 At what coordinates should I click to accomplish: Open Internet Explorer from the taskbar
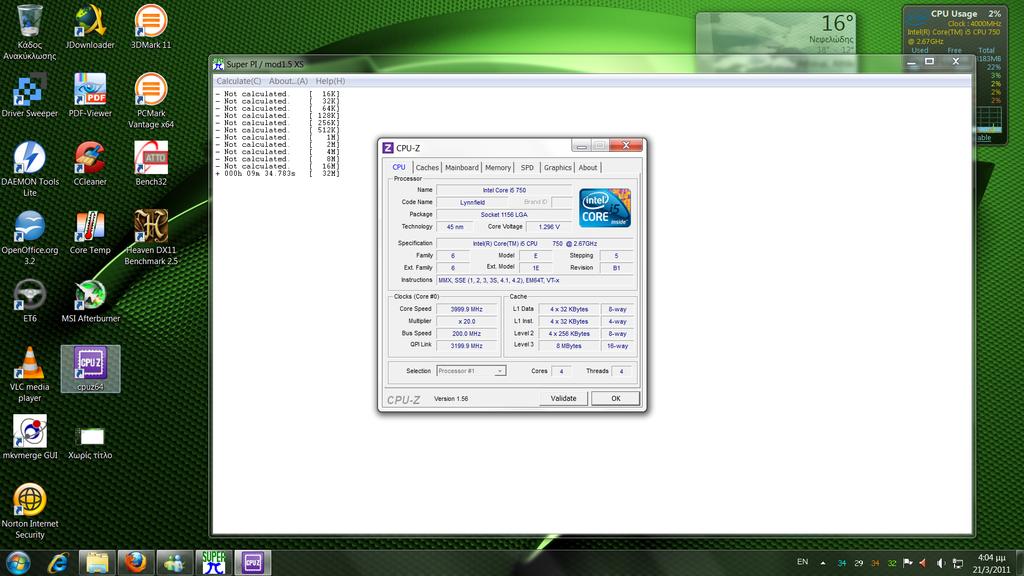[58, 562]
